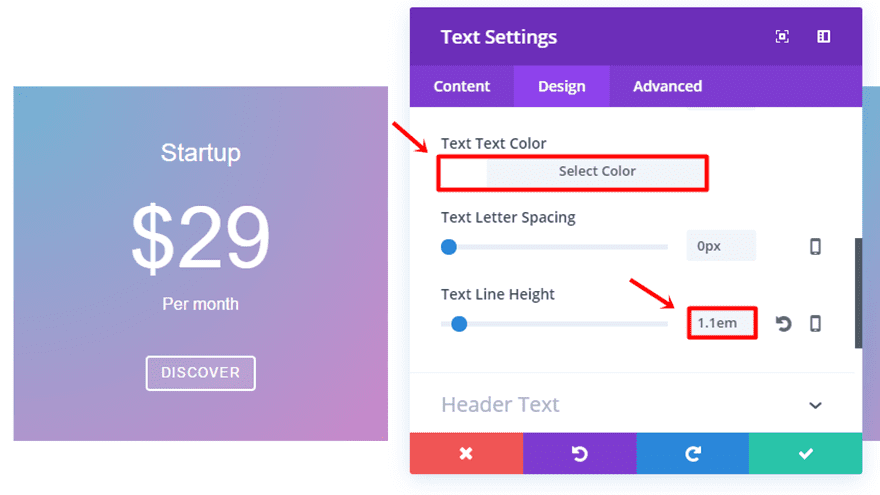
Task: Open responsive settings for Text Letter Spacing
Action: point(815,247)
